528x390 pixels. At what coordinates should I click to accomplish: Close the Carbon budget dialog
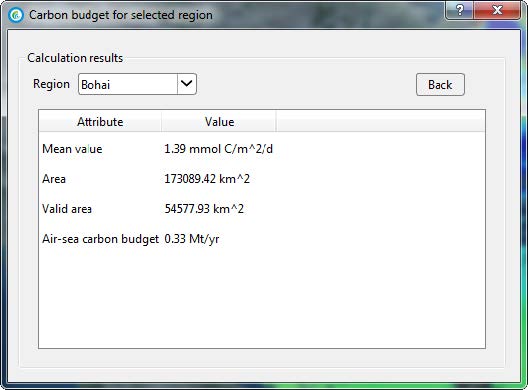(497, 10)
